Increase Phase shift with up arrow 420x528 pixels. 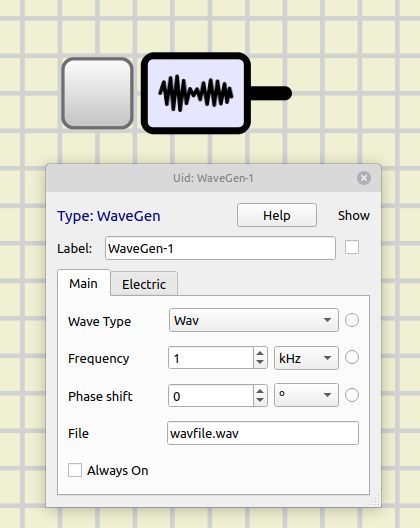[260, 392]
